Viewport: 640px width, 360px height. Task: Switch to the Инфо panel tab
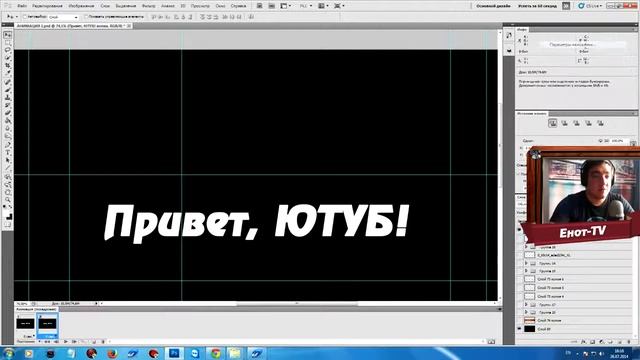522,29
